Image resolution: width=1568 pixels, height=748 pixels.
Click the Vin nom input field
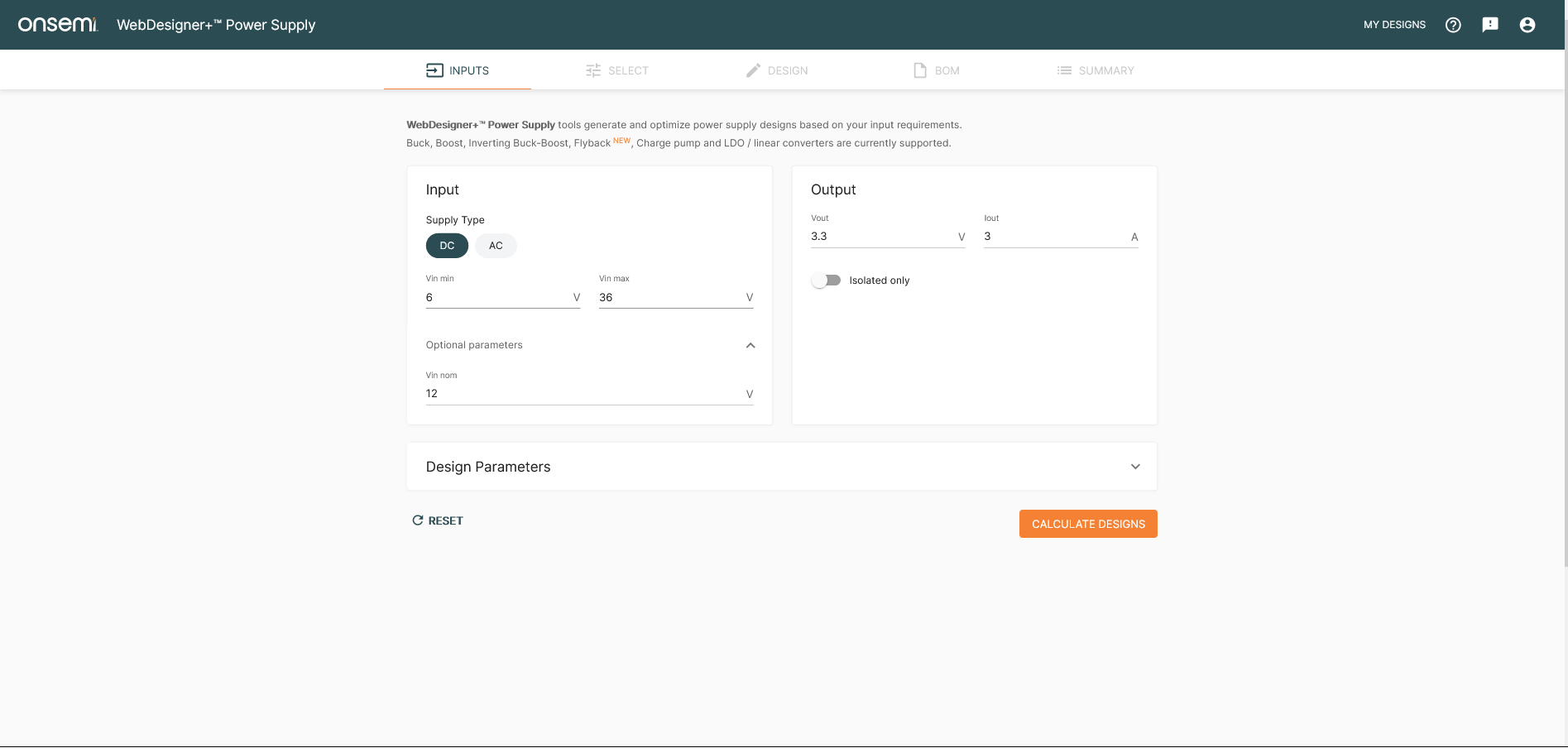(583, 394)
